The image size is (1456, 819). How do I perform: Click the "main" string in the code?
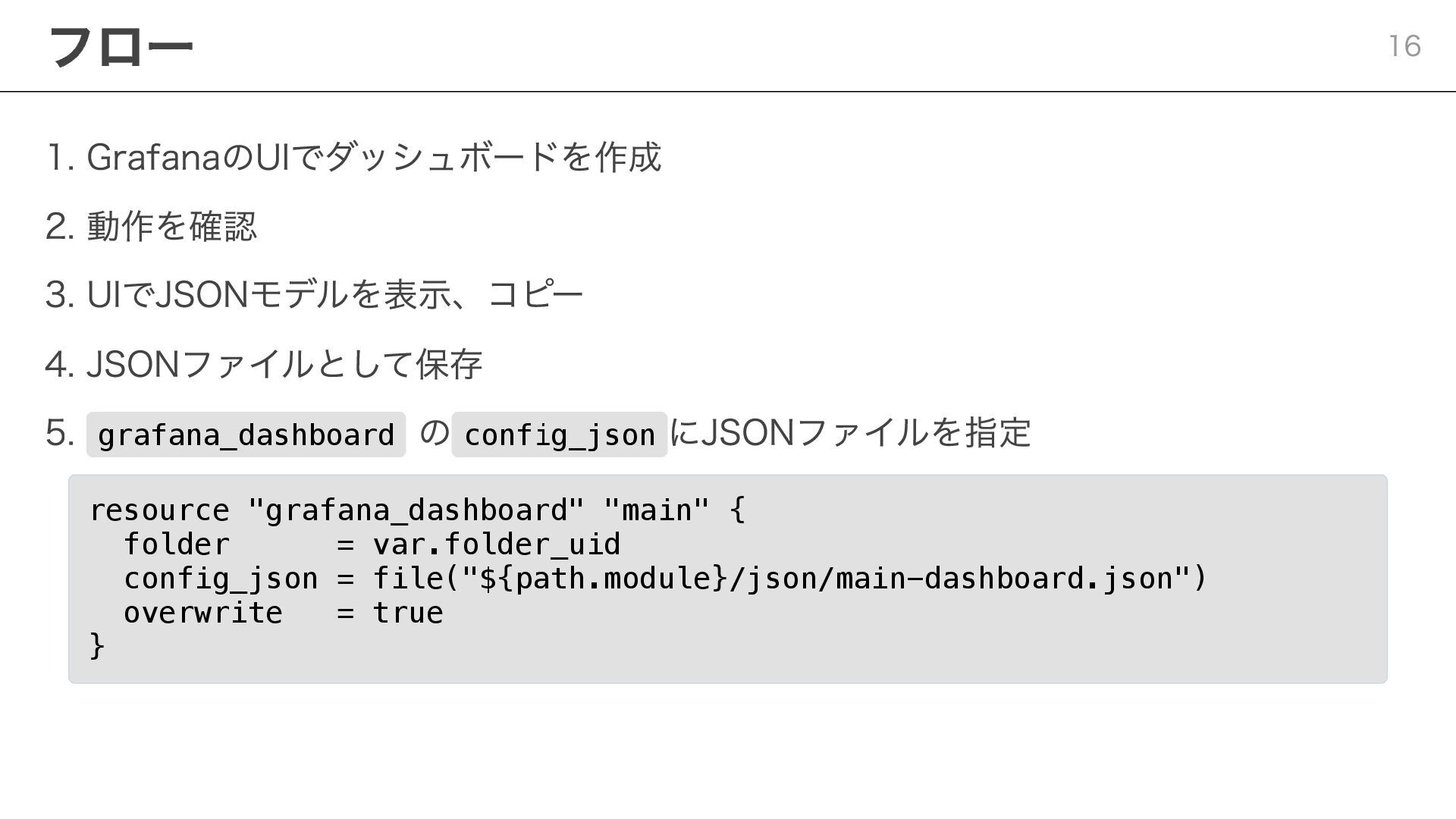pos(657,510)
